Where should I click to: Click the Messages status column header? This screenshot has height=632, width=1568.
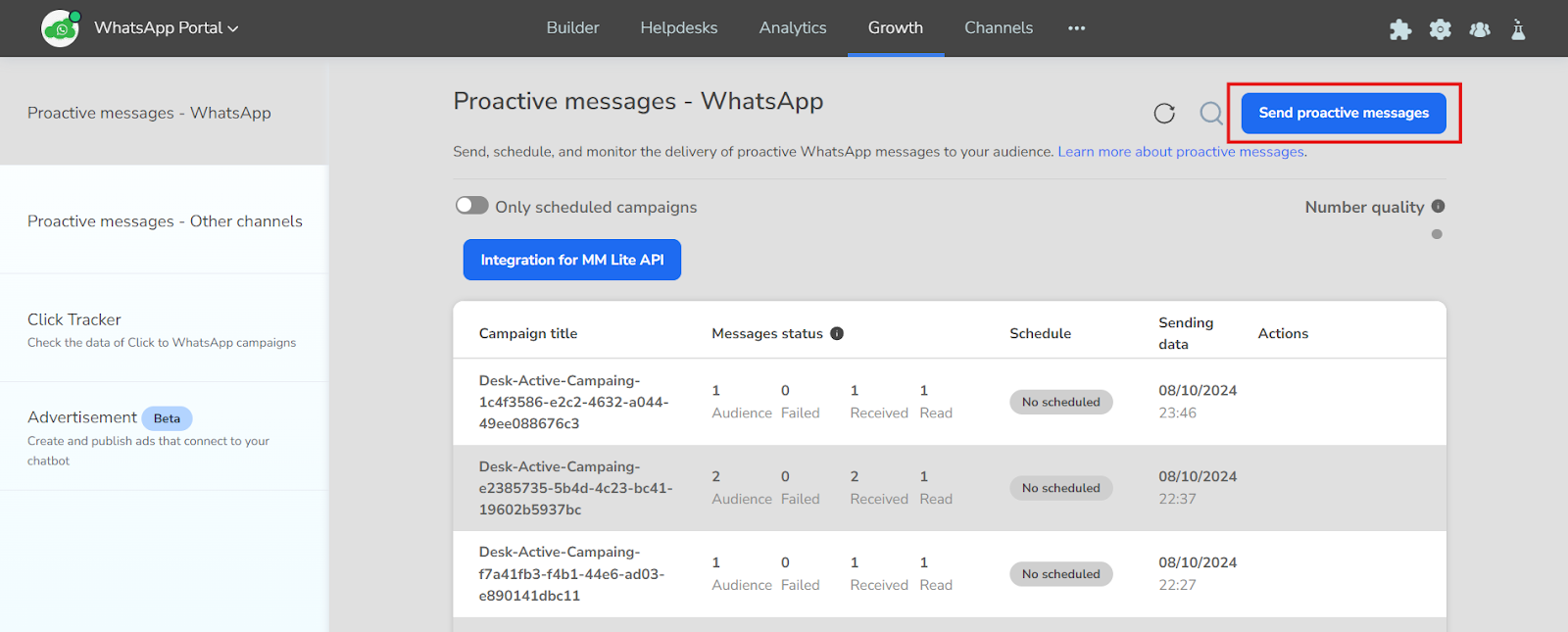(x=767, y=333)
